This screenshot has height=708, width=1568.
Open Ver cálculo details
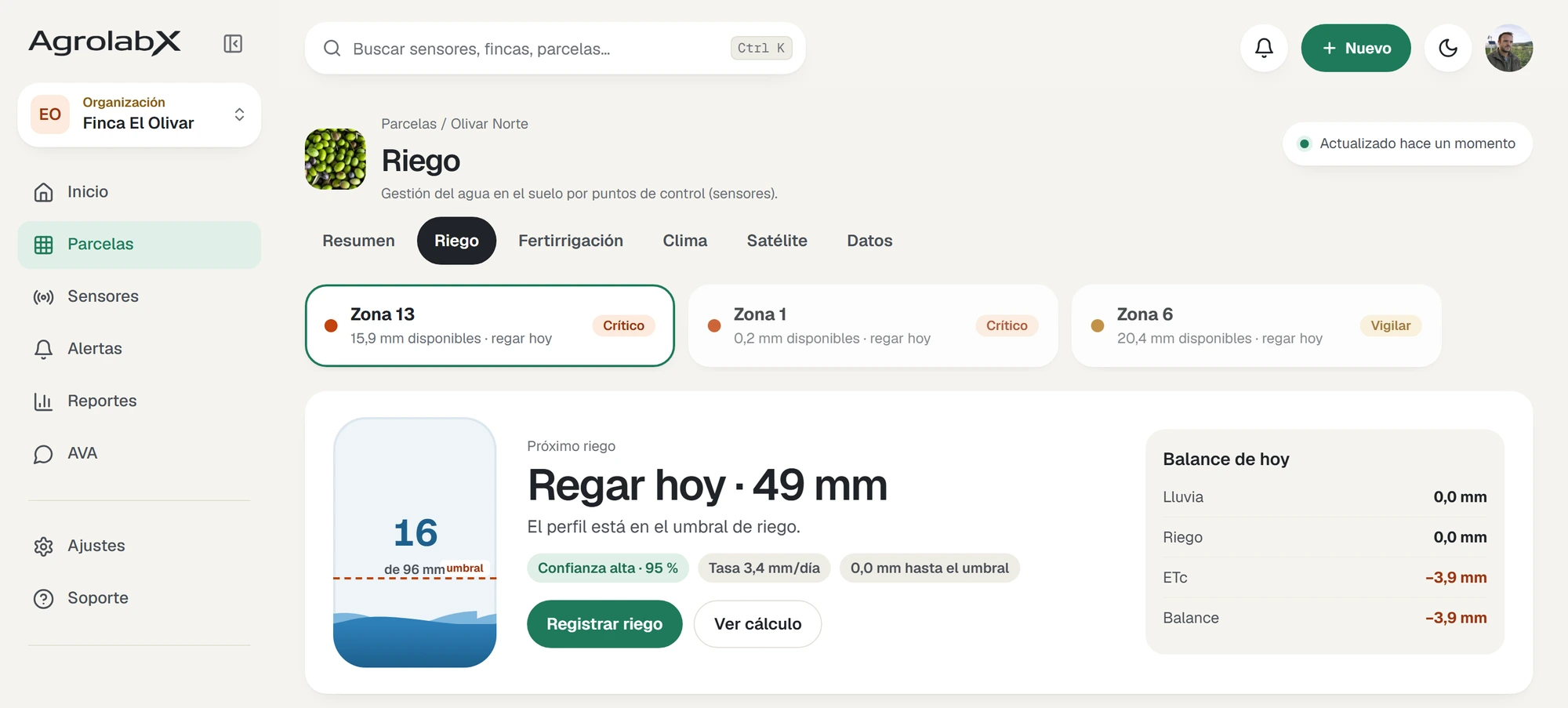pos(758,624)
